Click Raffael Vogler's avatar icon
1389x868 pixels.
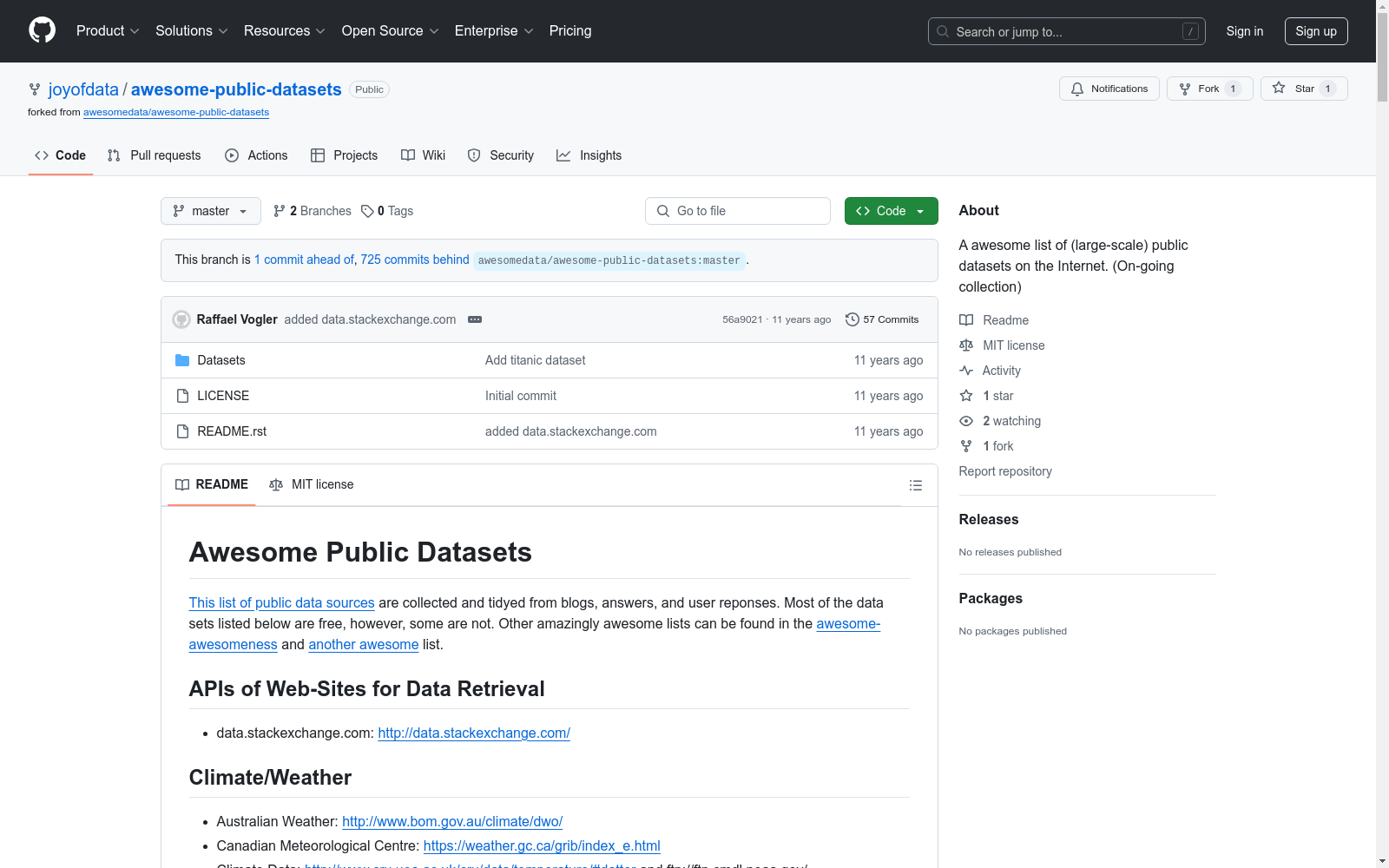click(181, 319)
